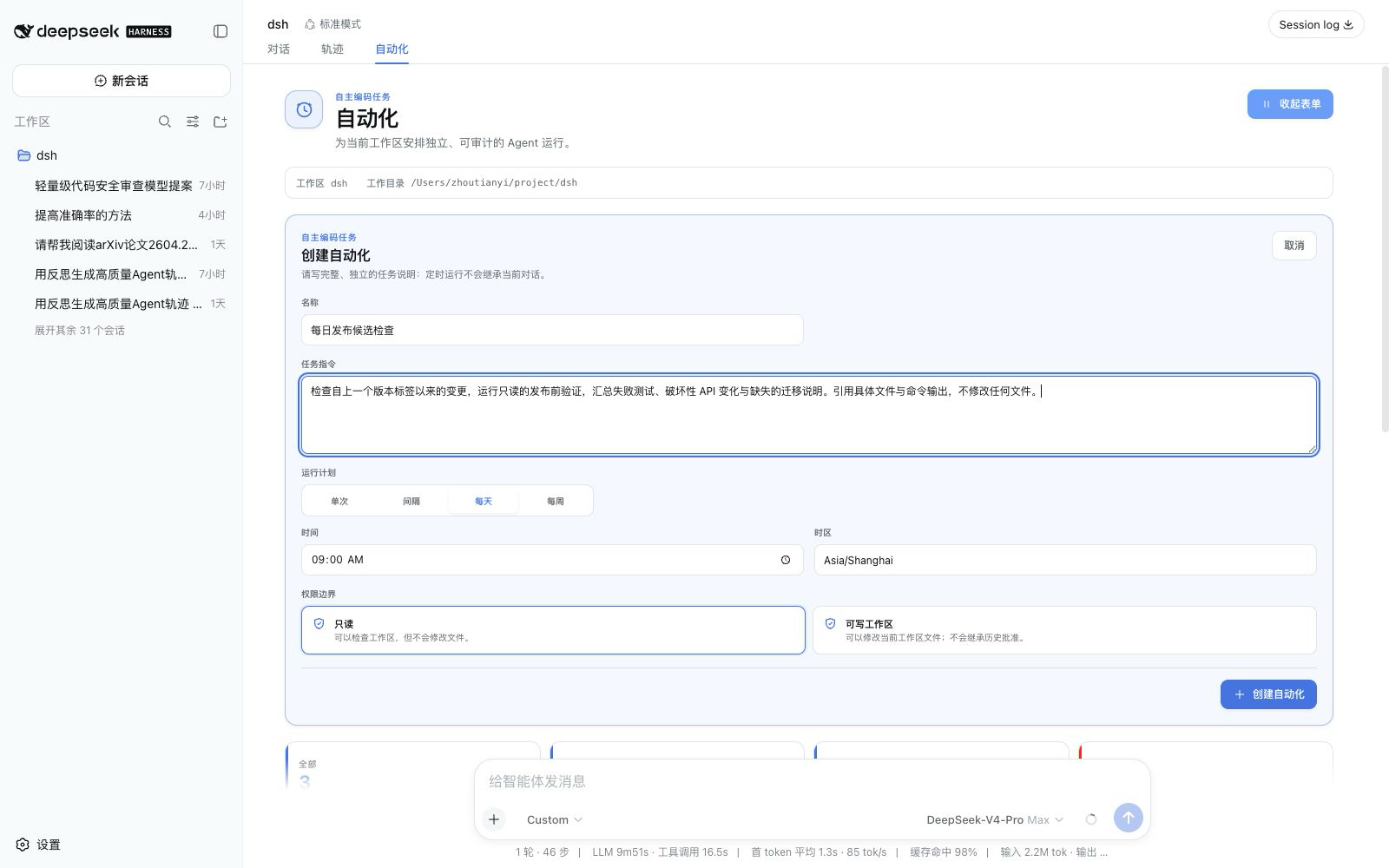Click the DeepSeek logo
The width and height of the screenshot is (1389, 868).
[92, 31]
